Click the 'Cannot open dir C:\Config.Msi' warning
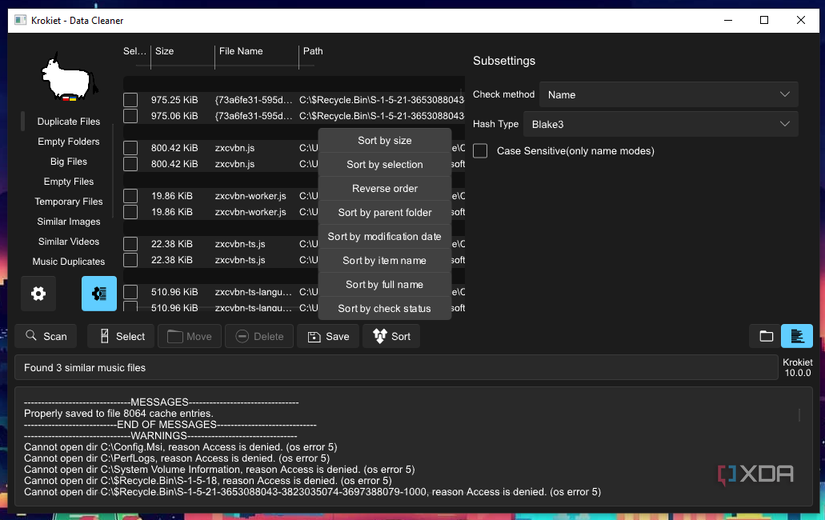This screenshot has width=825, height=520. point(180,447)
